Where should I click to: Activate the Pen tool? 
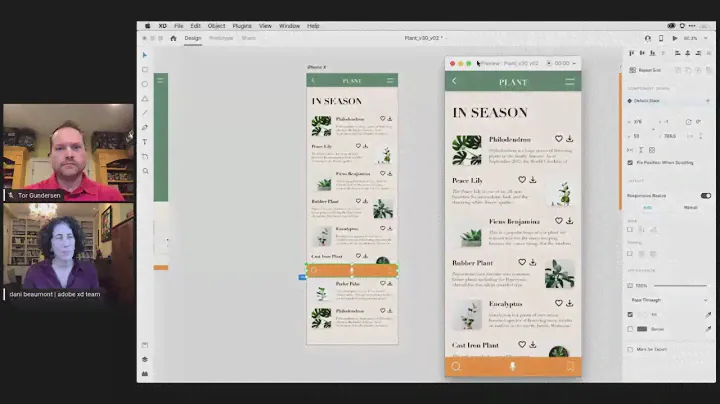(145, 128)
